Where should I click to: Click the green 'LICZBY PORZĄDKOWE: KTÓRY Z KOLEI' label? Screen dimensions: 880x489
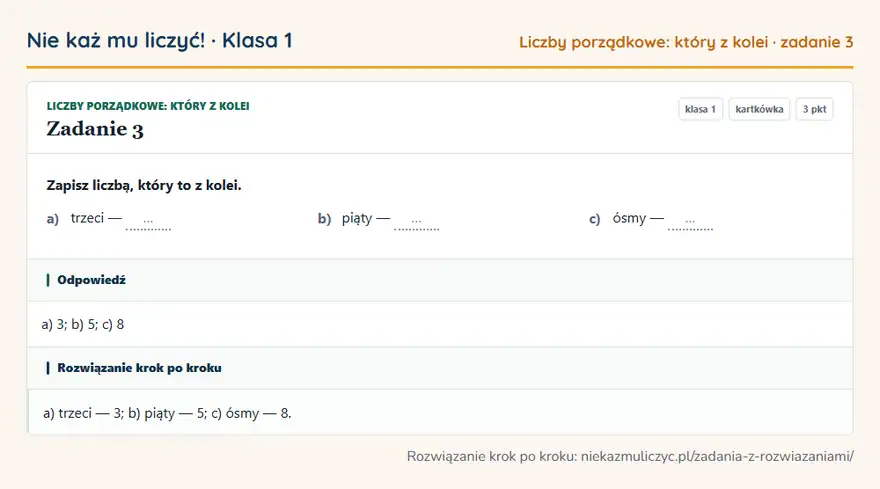point(148,106)
